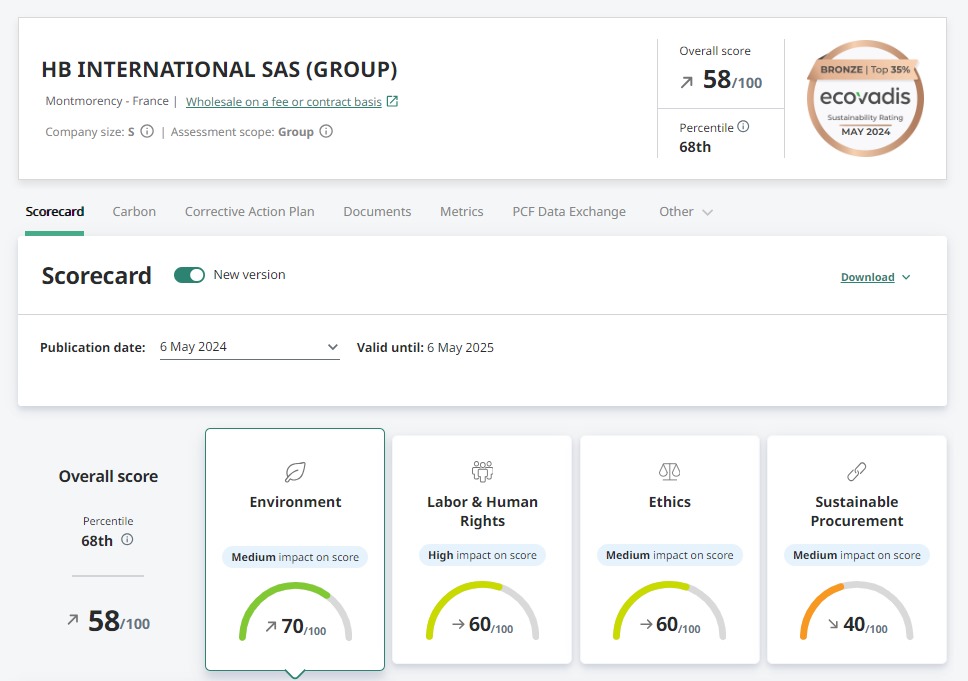Go to the PCF Data Exchange tab

tap(569, 212)
